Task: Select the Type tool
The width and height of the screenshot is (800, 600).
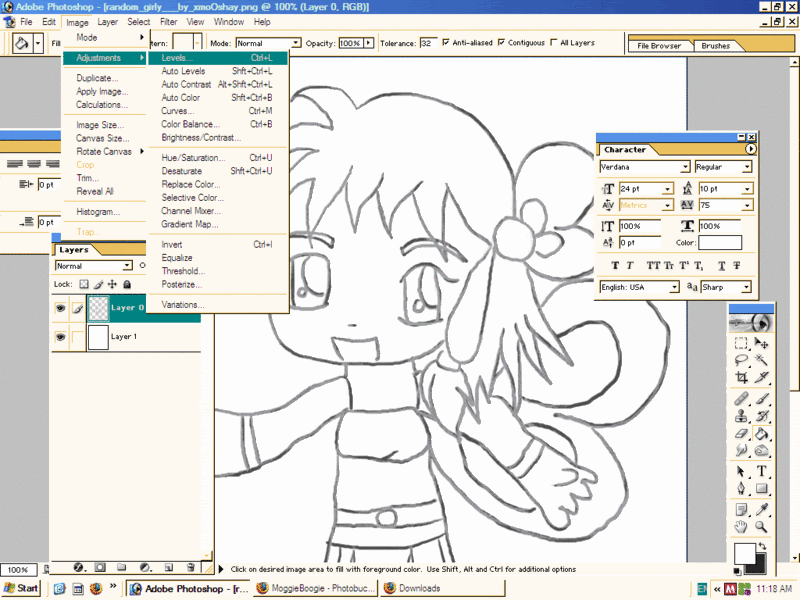Action: pos(761,471)
